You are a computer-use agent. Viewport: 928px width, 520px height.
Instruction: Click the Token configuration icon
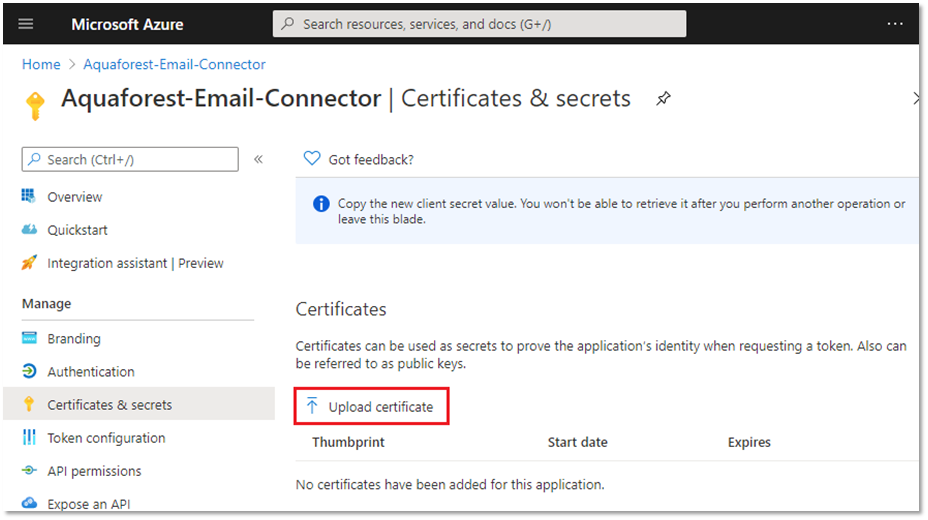pyautogui.click(x=29, y=438)
